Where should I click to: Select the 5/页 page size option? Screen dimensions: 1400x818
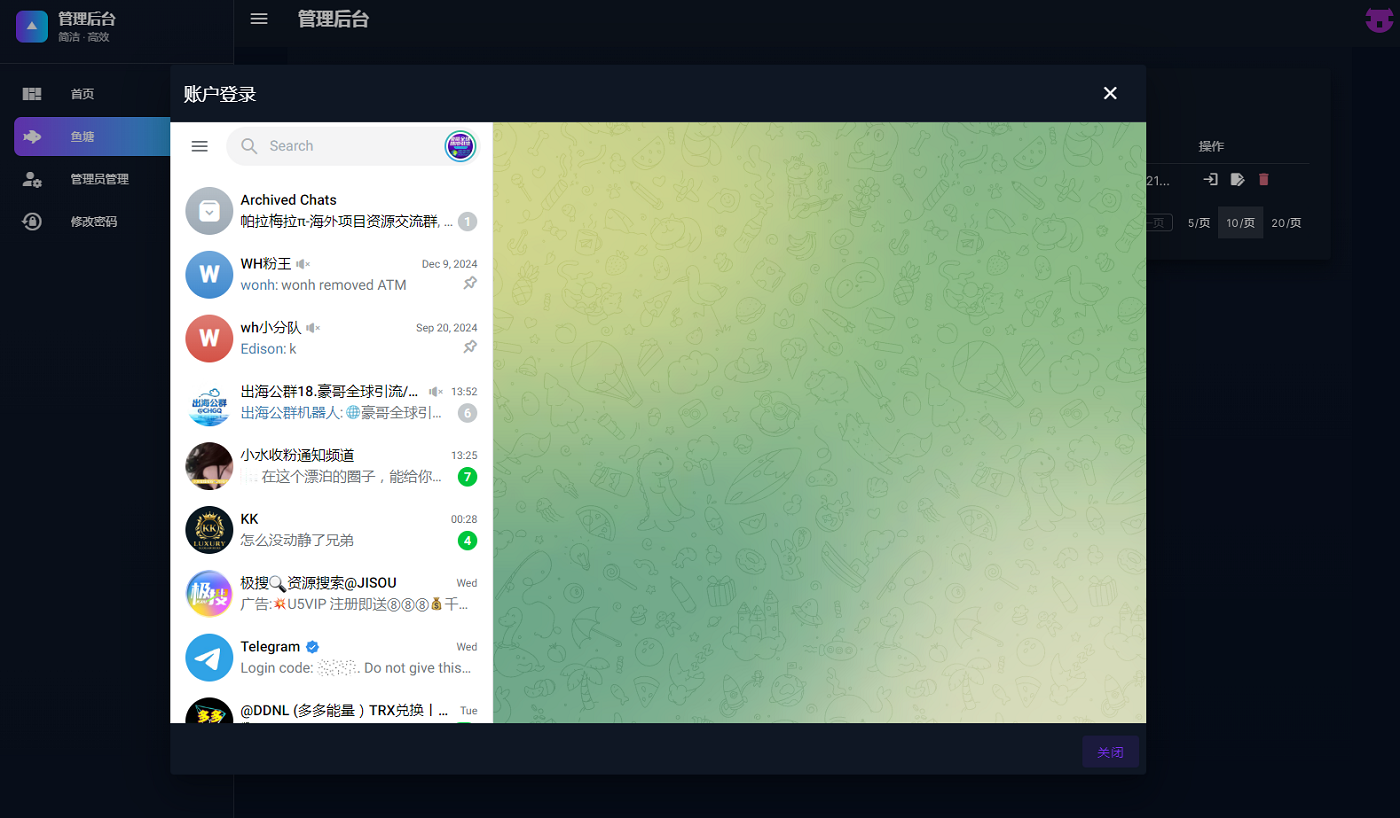tap(1197, 222)
